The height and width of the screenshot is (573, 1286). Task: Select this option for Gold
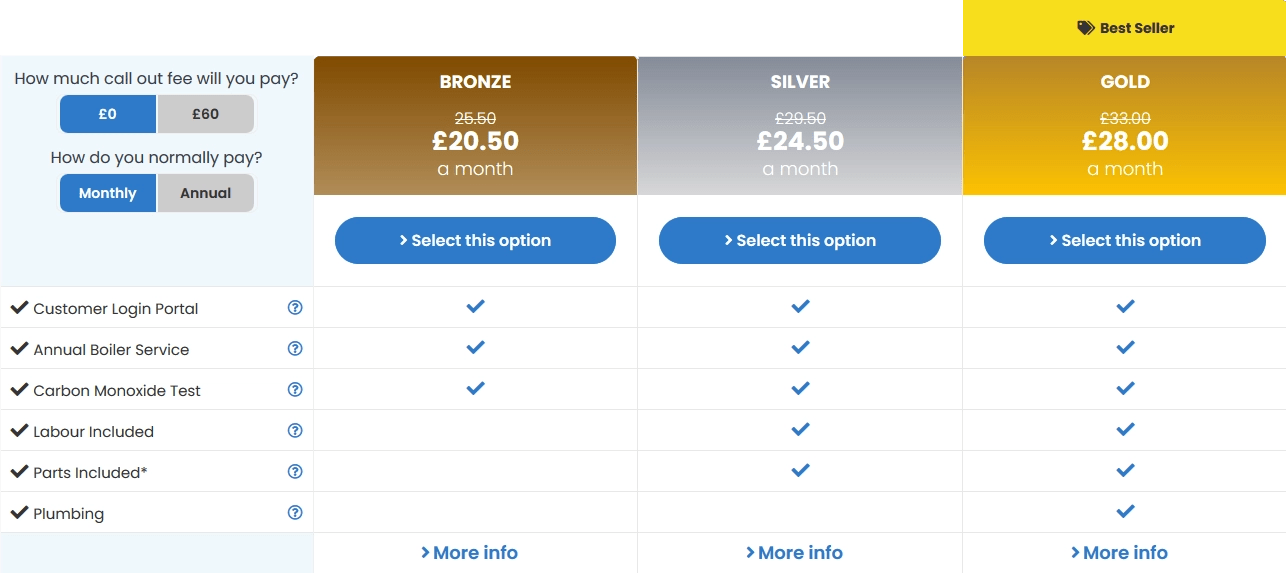coord(1125,240)
